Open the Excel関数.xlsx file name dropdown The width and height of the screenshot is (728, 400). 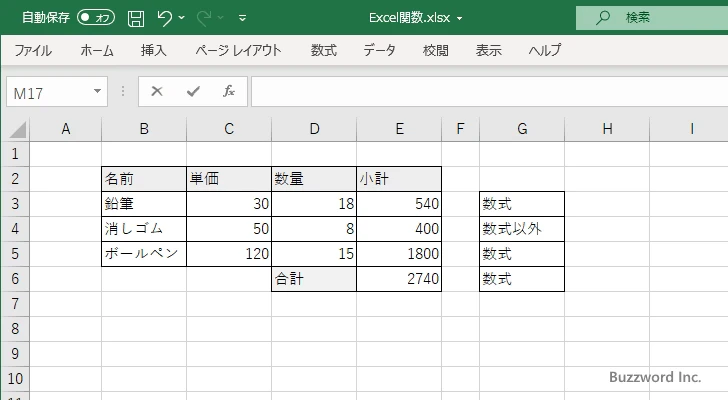click(460, 19)
